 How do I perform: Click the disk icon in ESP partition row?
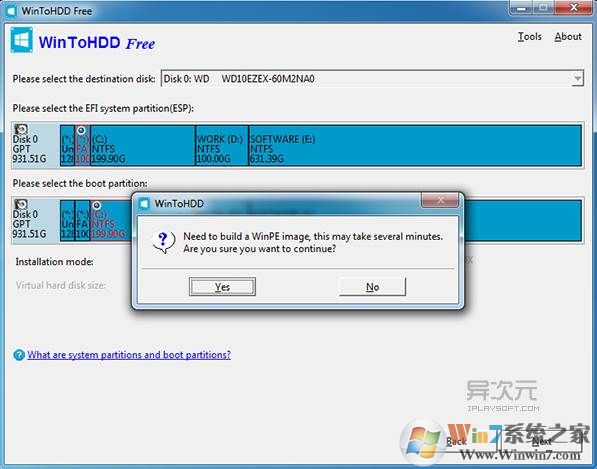(x=21, y=129)
